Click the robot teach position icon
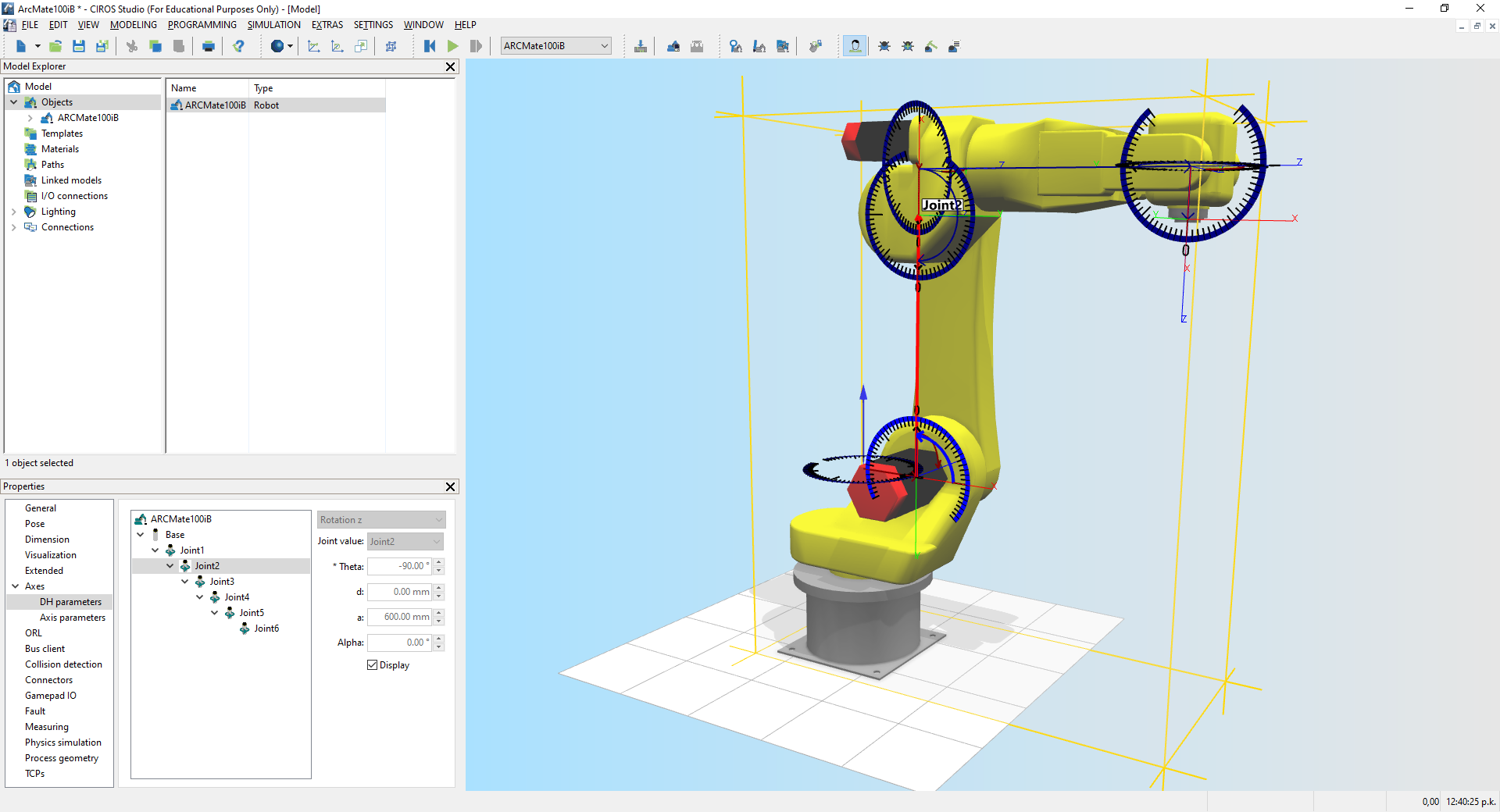The width and height of the screenshot is (1500, 812). coord(759,46)
